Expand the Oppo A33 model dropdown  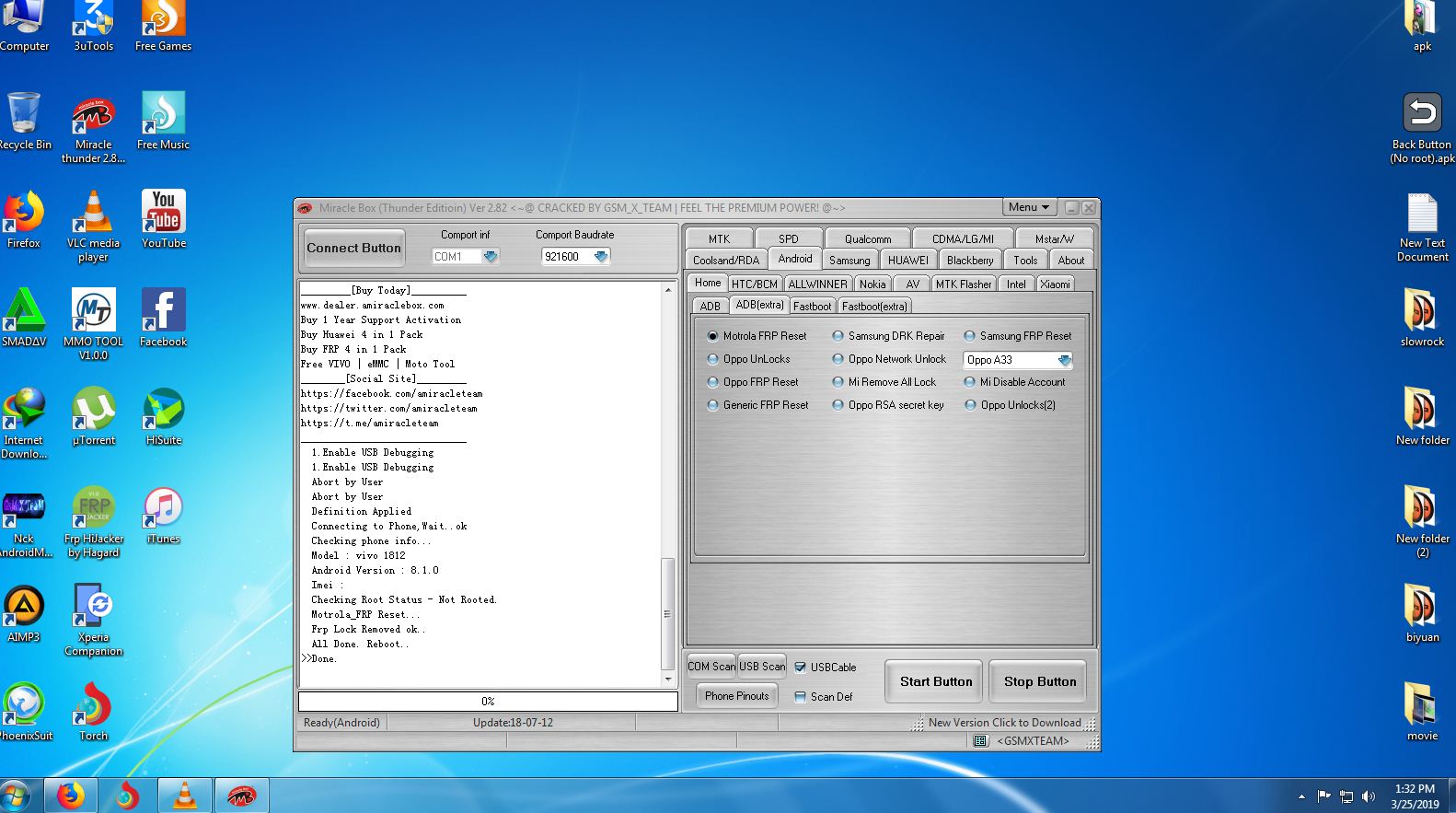pos(1064,360)
